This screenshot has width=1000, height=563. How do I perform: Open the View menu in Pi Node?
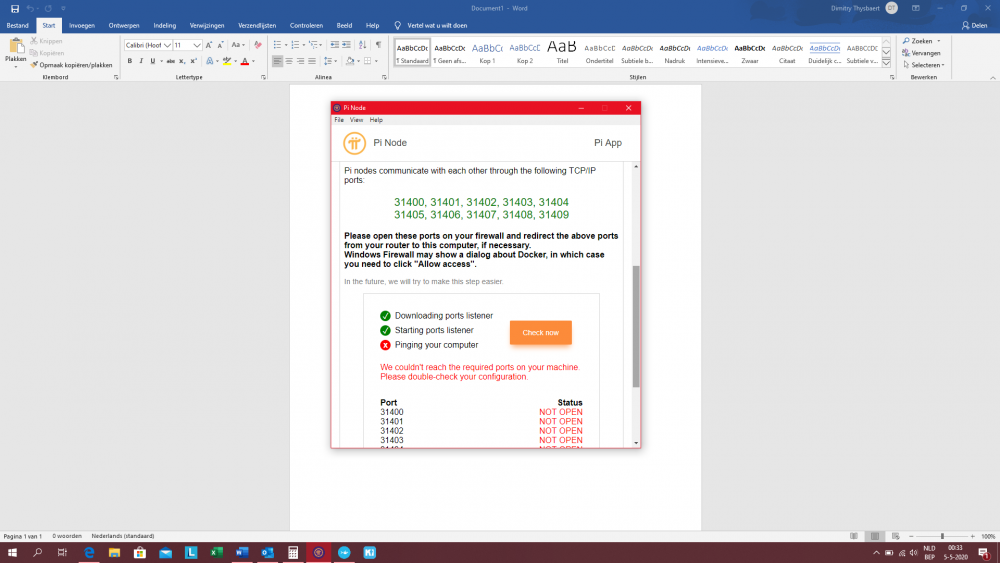[356, 120]
